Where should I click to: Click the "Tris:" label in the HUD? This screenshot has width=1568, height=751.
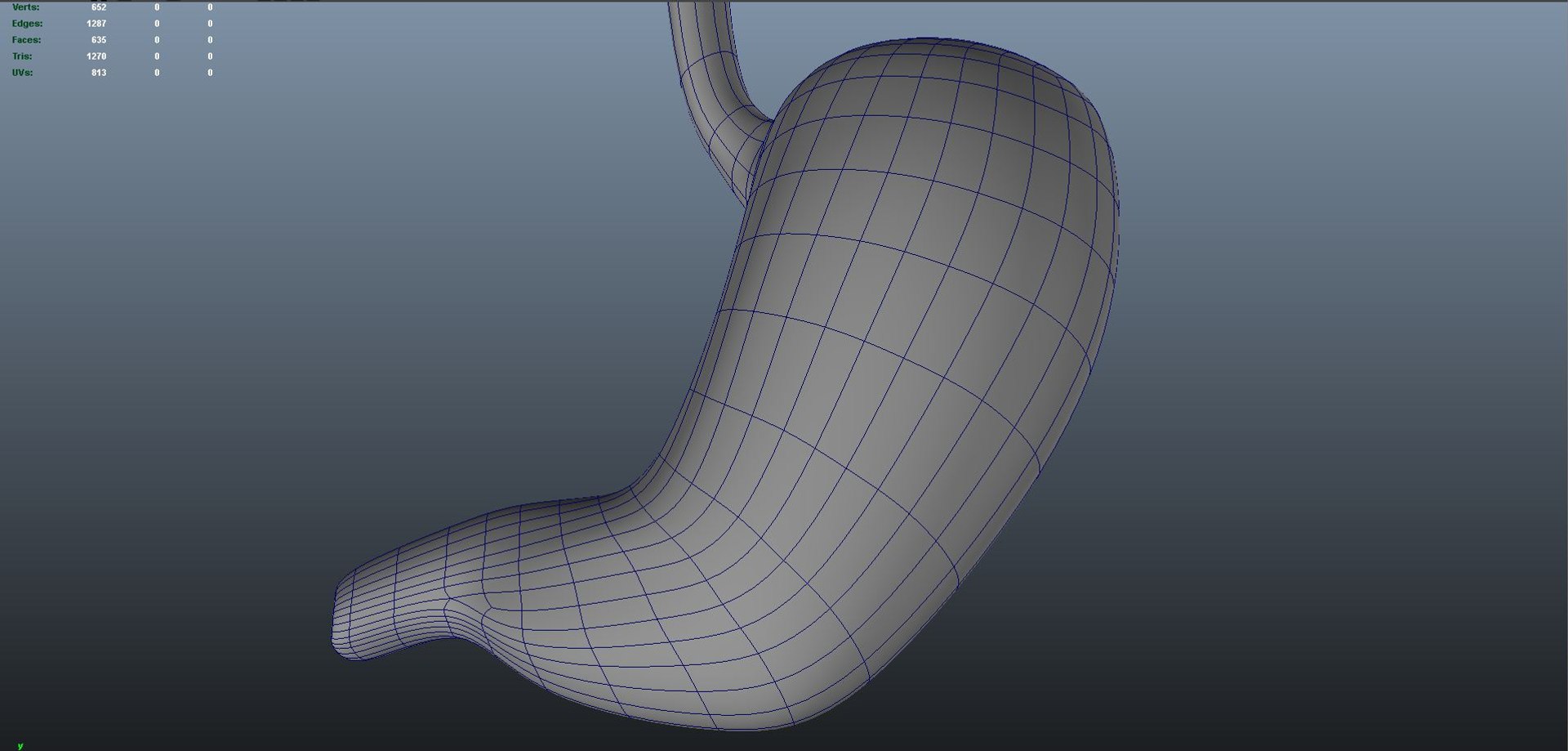(x=22, y=56)
